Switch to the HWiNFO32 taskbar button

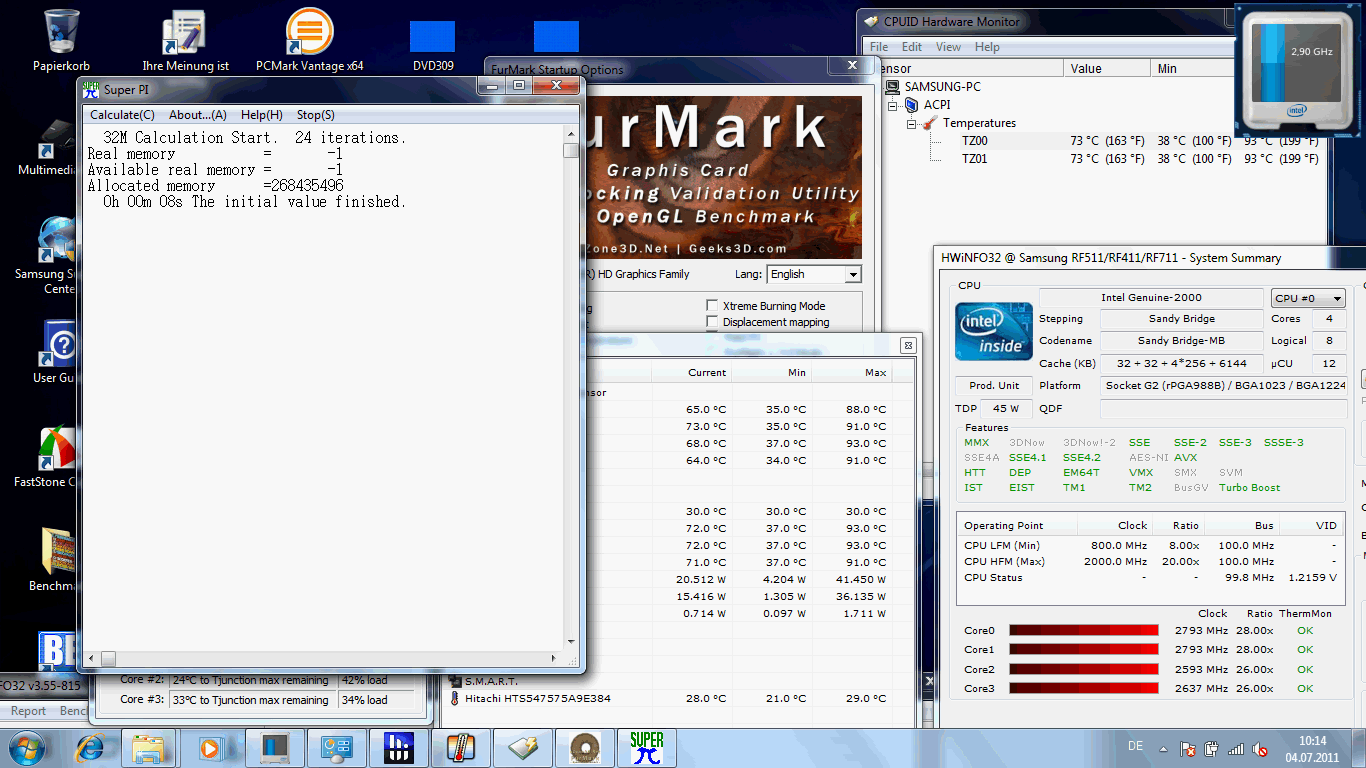click(x=399, y=748)
